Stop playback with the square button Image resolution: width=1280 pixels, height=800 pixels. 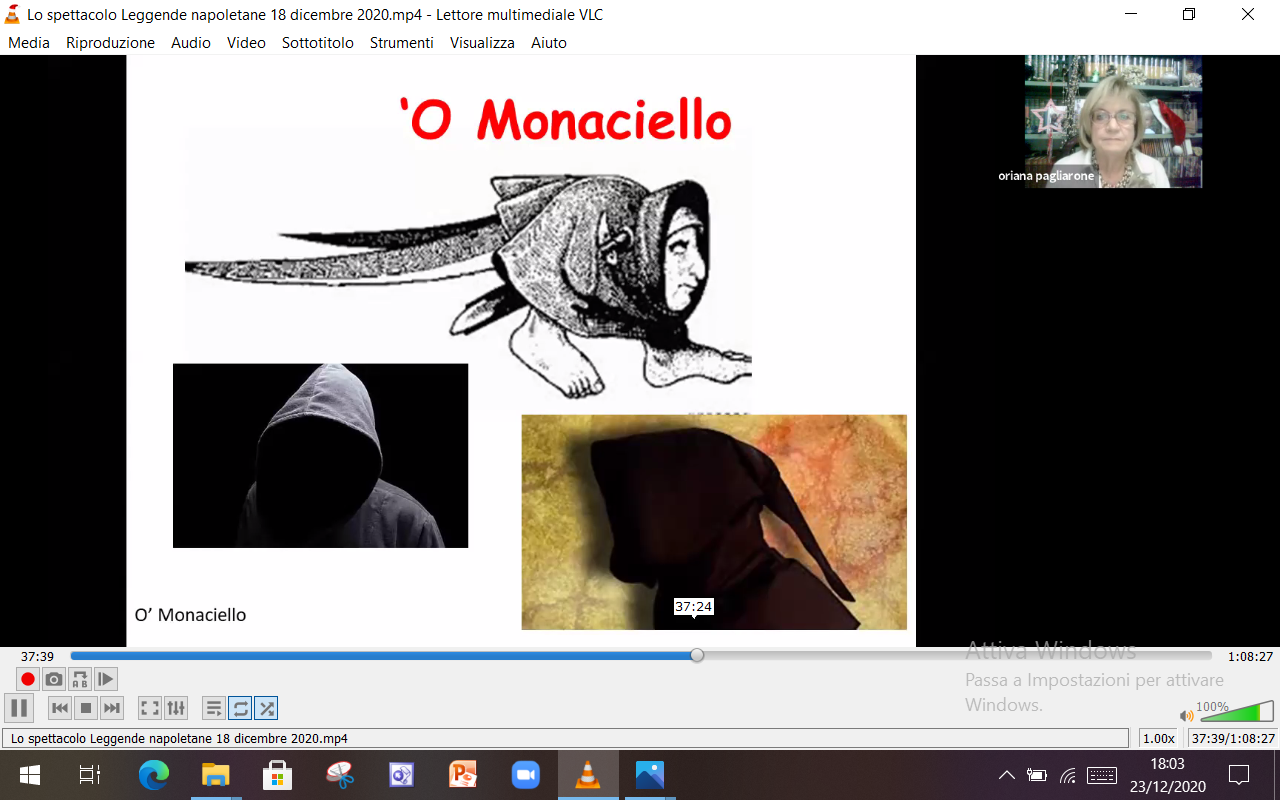(x=86, y=708)
